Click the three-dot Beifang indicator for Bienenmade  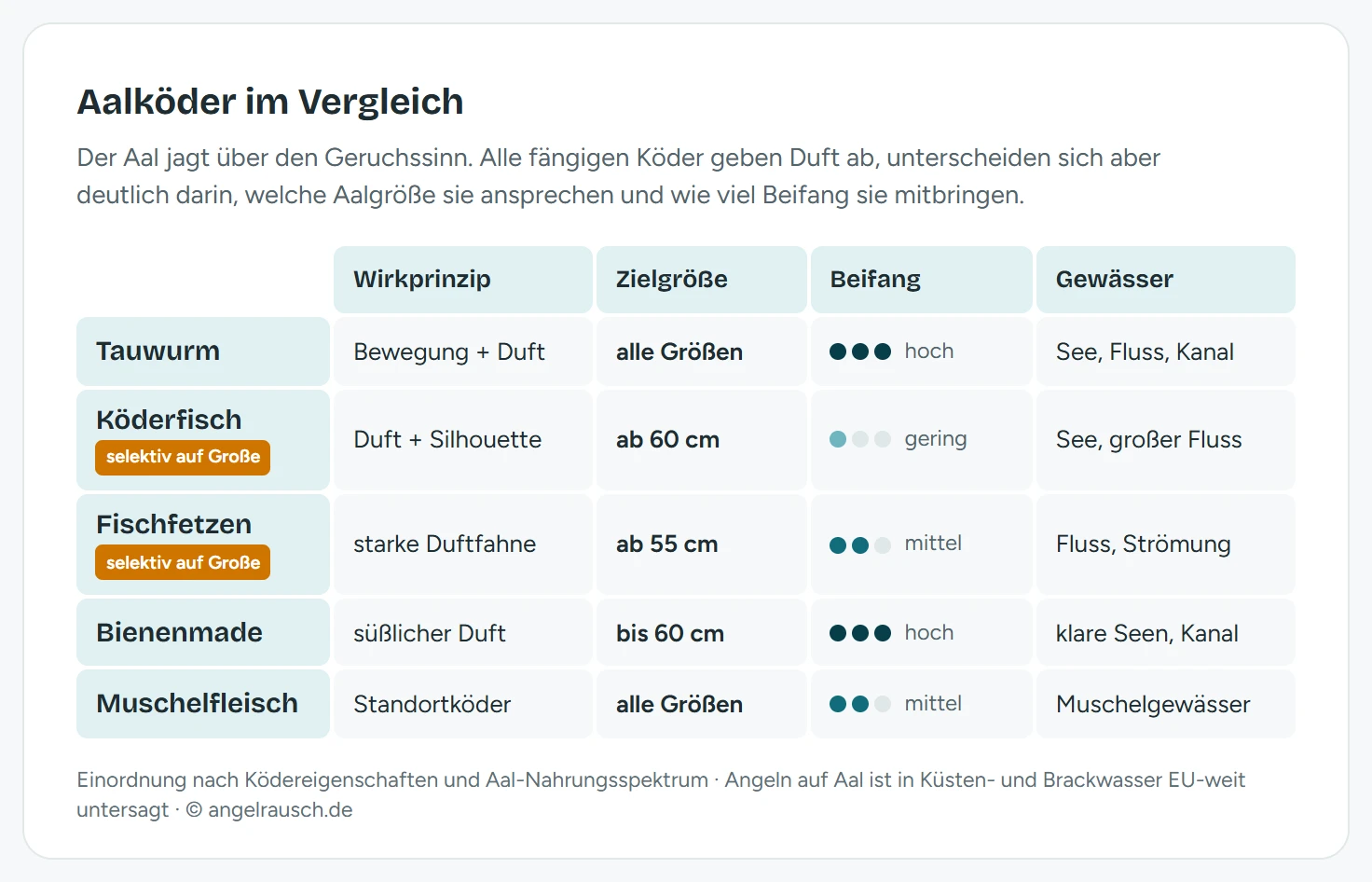(x=860, y=633)
